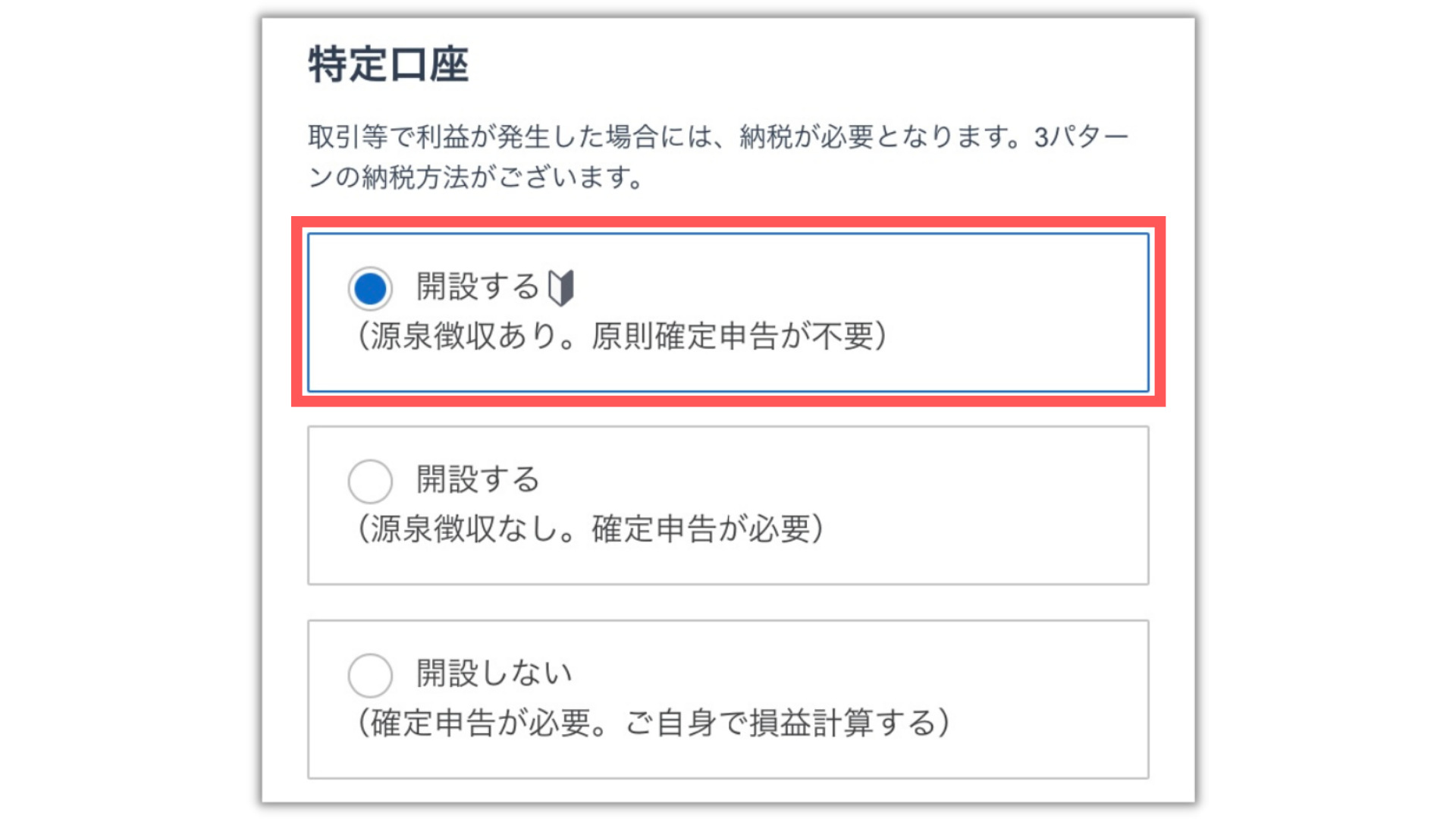Image resolution: width=1456 pixels, height=819 pixels.
Task: Click the 開設する label in the highlighted option
Action: point(478,287)
